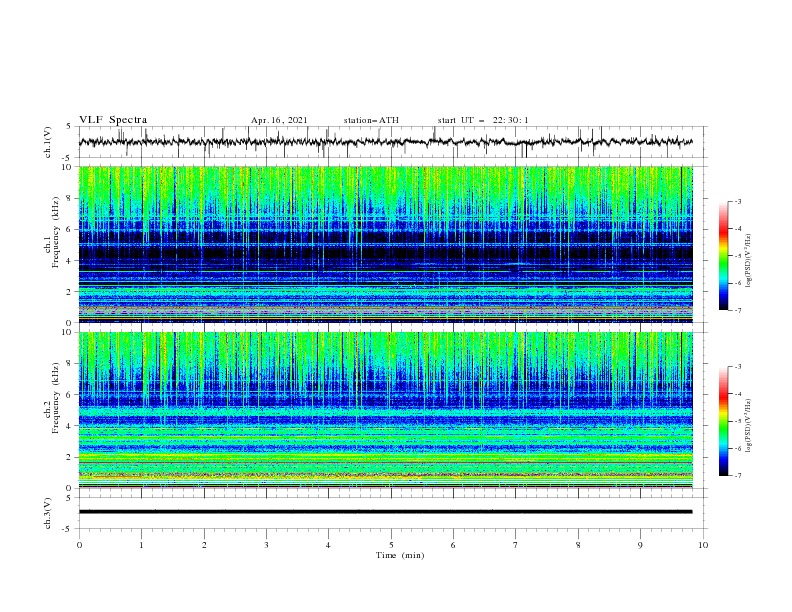The image size is (792, 612).
Task: Click the 'VLF Spectra' title text
Action: (113, 120)
